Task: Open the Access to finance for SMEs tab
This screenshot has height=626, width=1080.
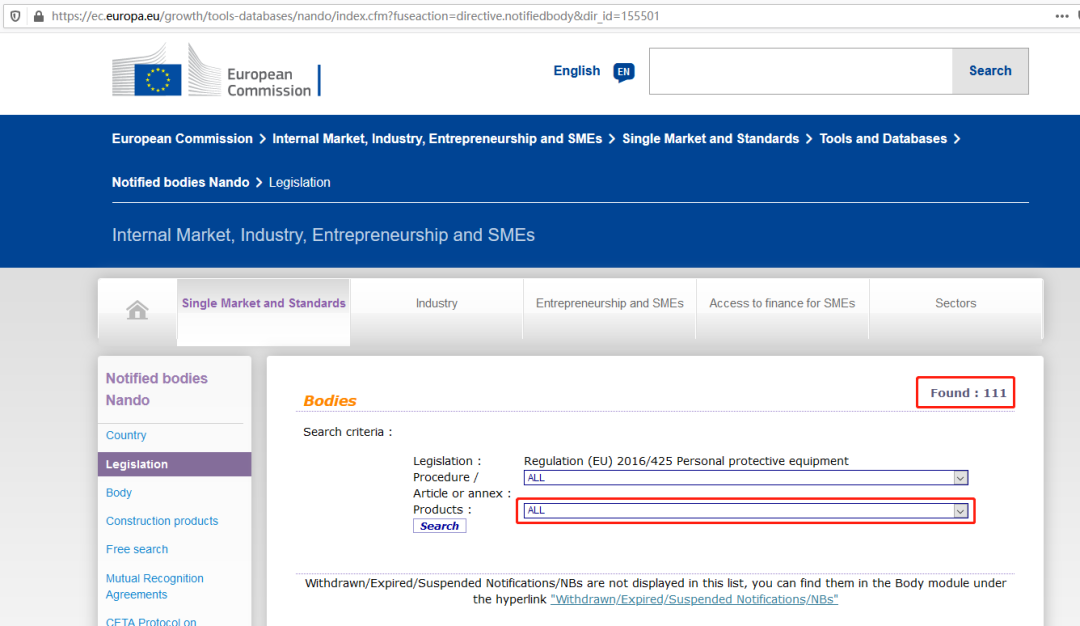Action: [x=782, y=309]
